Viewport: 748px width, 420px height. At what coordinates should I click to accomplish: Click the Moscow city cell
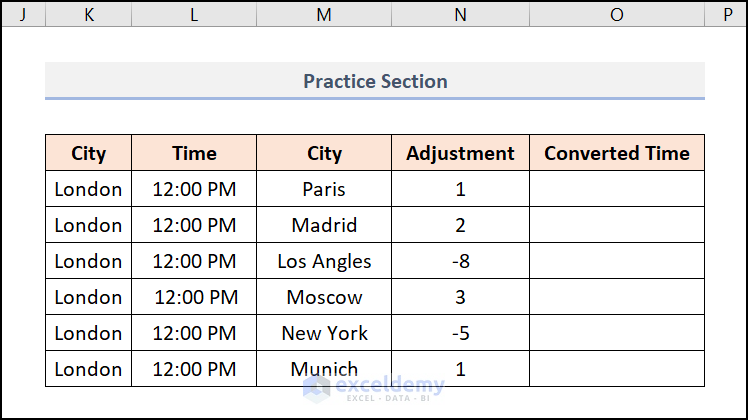pyautogui.click(x=324, y=297)
